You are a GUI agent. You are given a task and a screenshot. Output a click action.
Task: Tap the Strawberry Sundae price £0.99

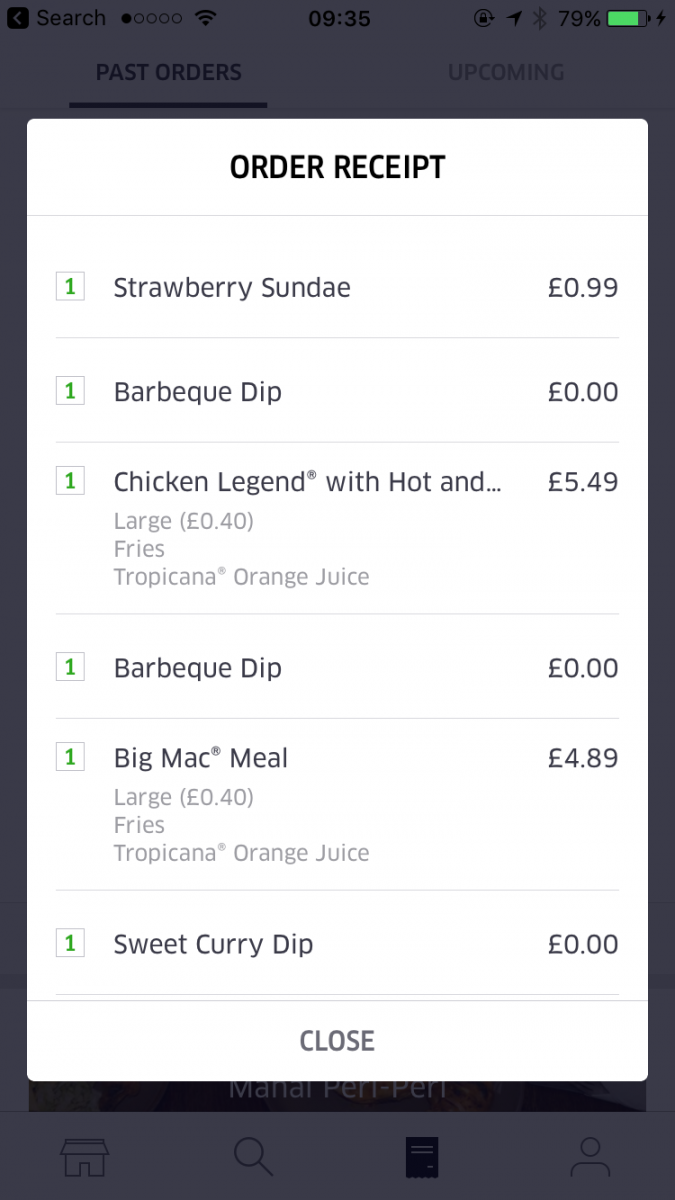(583, 288)
